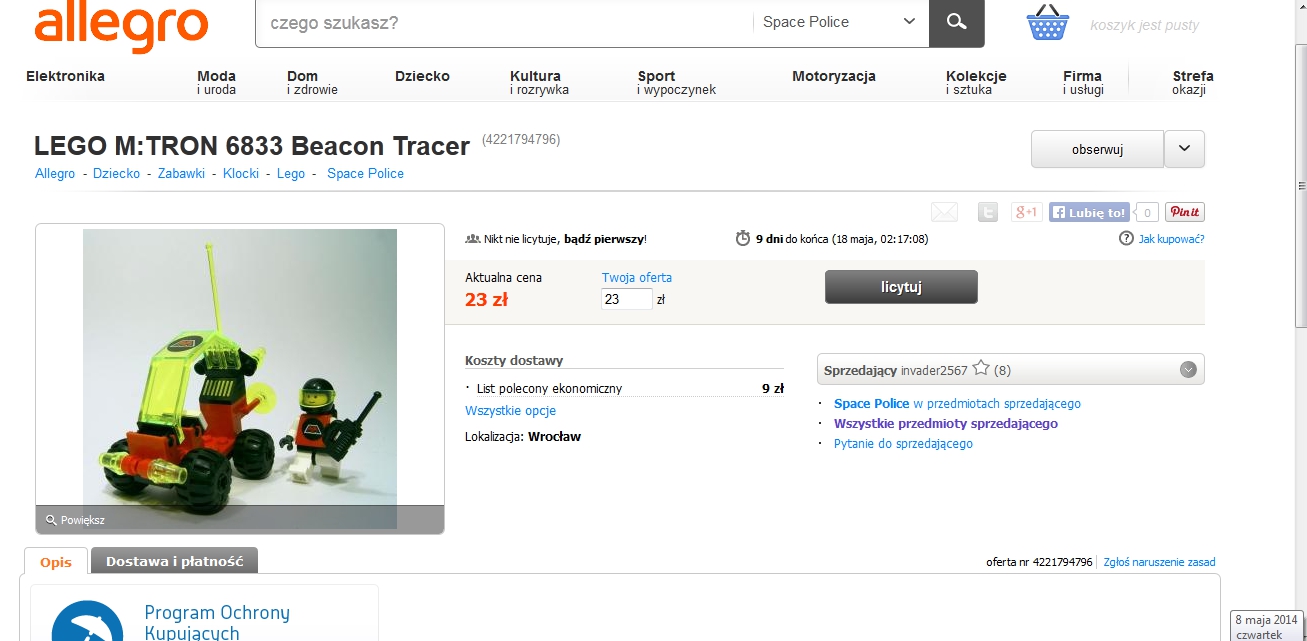The height and width of the screenshot is (641, 1307).
Task: Click the email share envelope icon
Action: [x=944, y=212]
